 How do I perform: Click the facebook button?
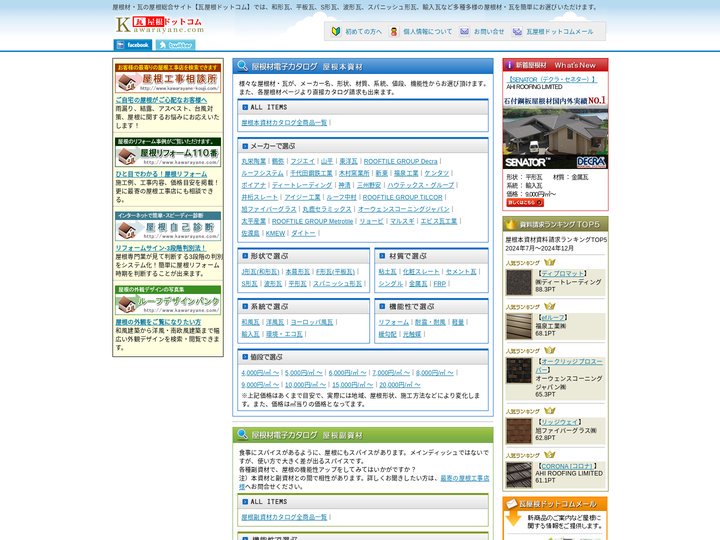133,45
